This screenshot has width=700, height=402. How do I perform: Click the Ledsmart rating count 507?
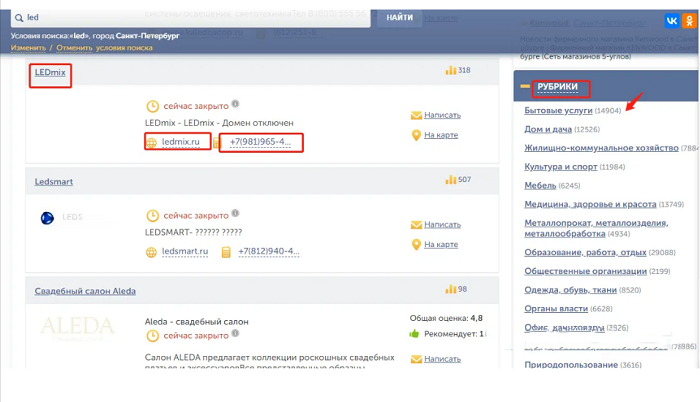[464, 180]
